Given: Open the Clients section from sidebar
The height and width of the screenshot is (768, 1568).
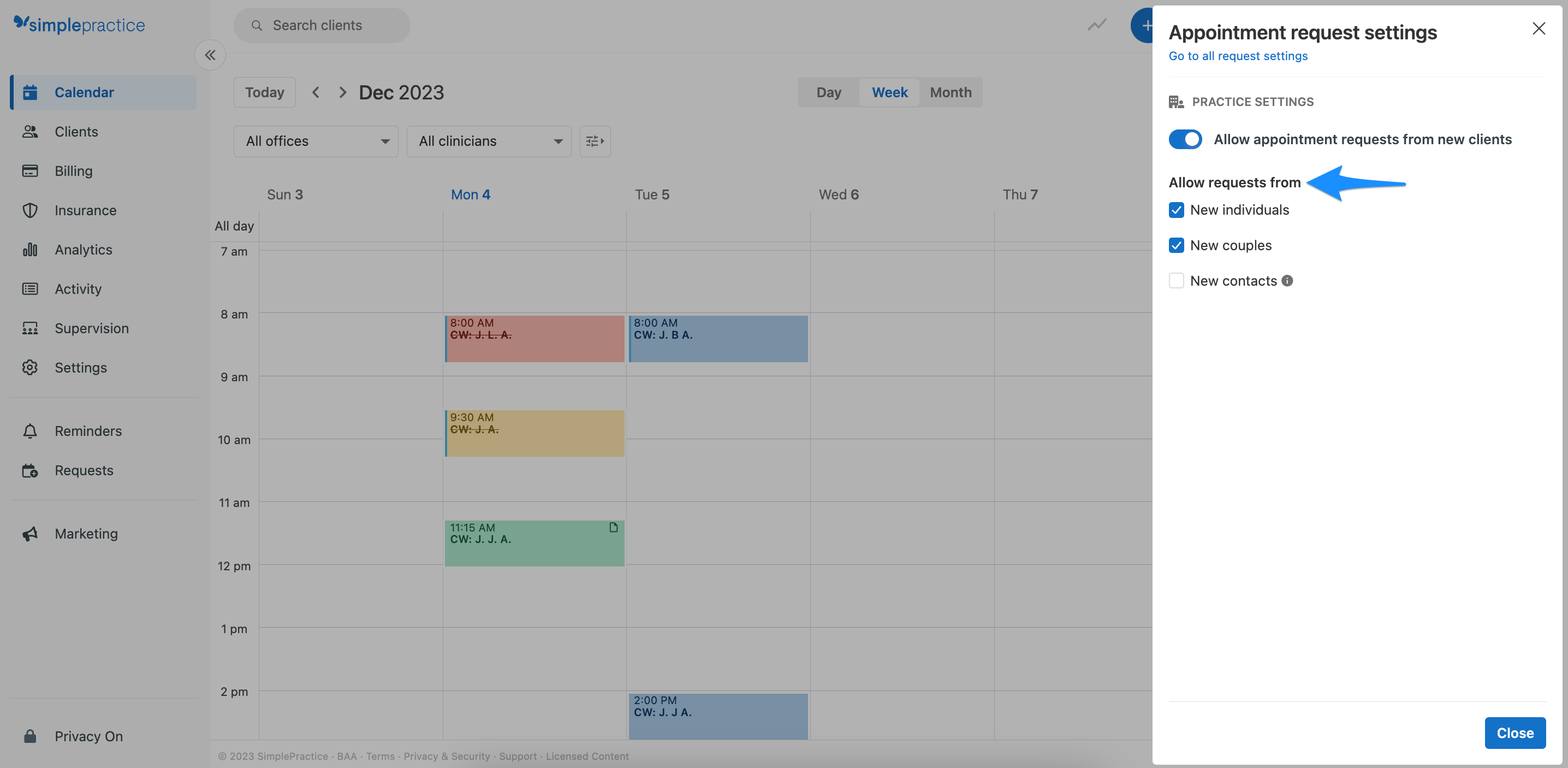Looking at the screenshot, I should [x=76, y=131].
